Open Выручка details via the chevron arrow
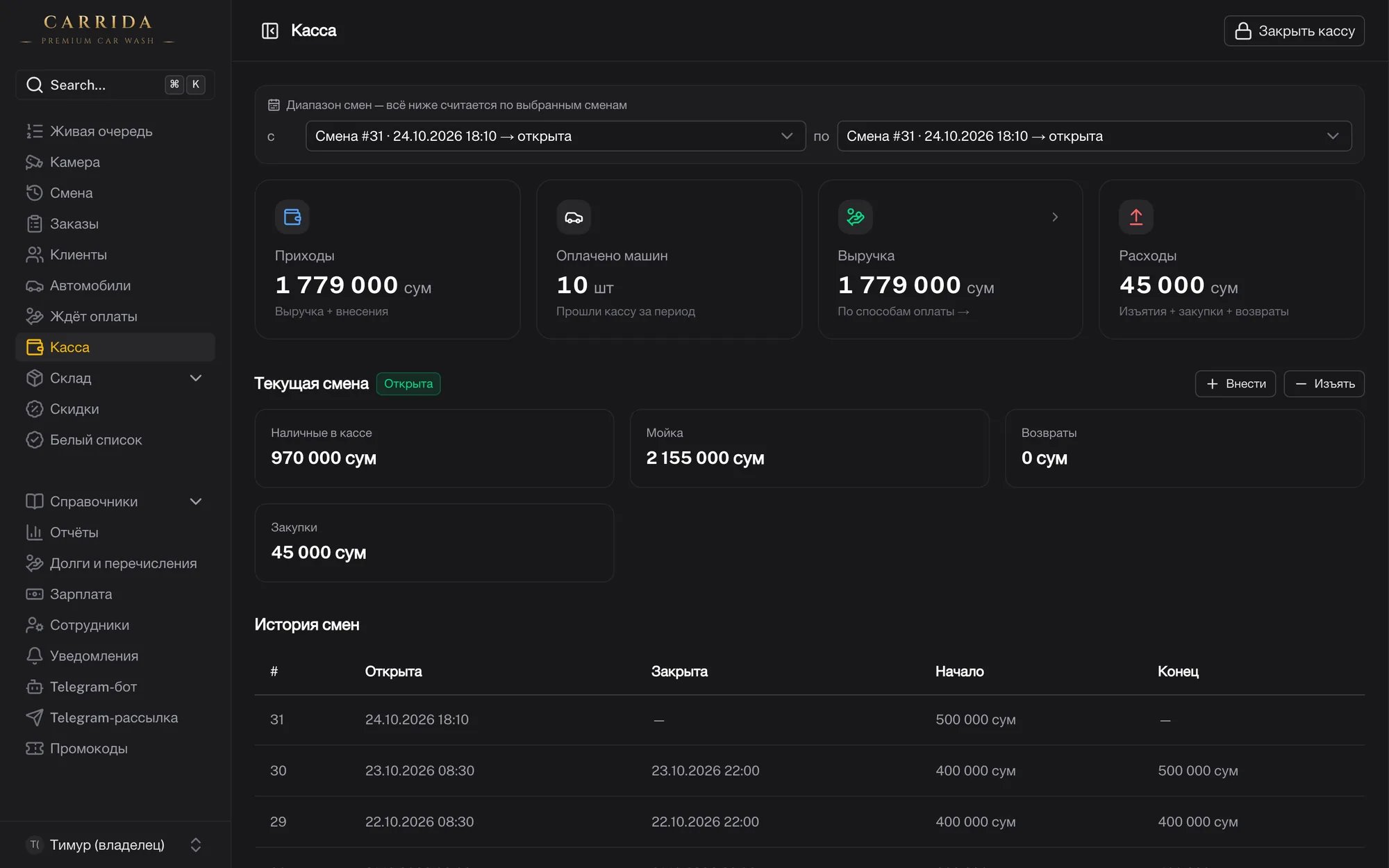 tap(1055, 217)
